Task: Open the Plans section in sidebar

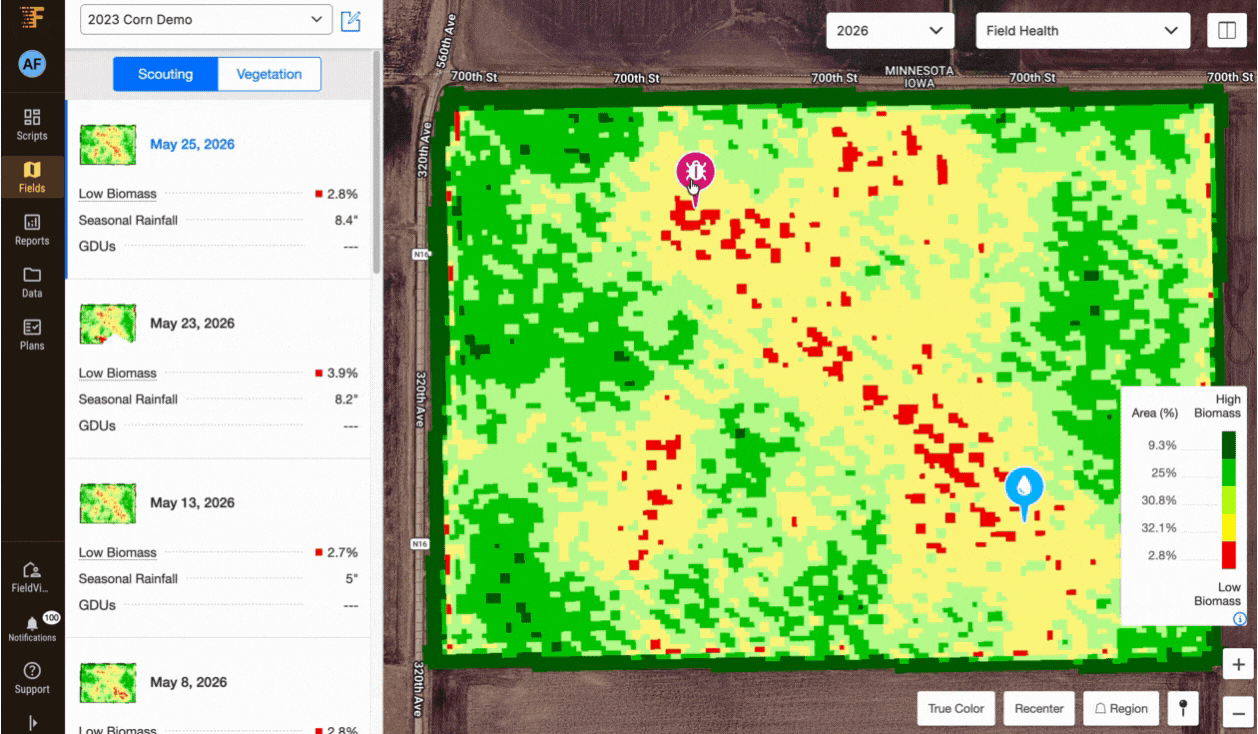Action: 32,334
